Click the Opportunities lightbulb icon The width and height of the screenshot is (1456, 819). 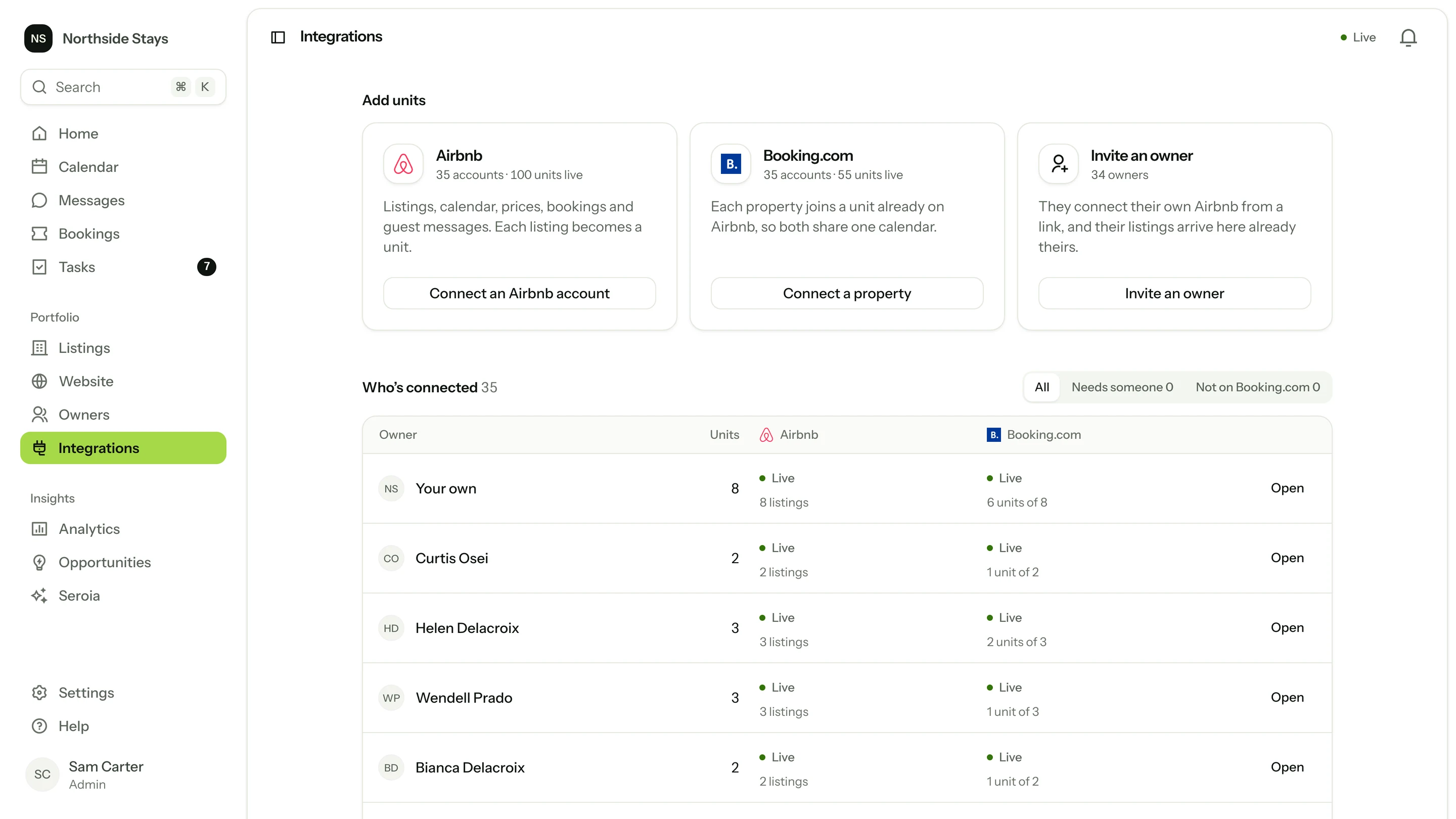(39, 562)
